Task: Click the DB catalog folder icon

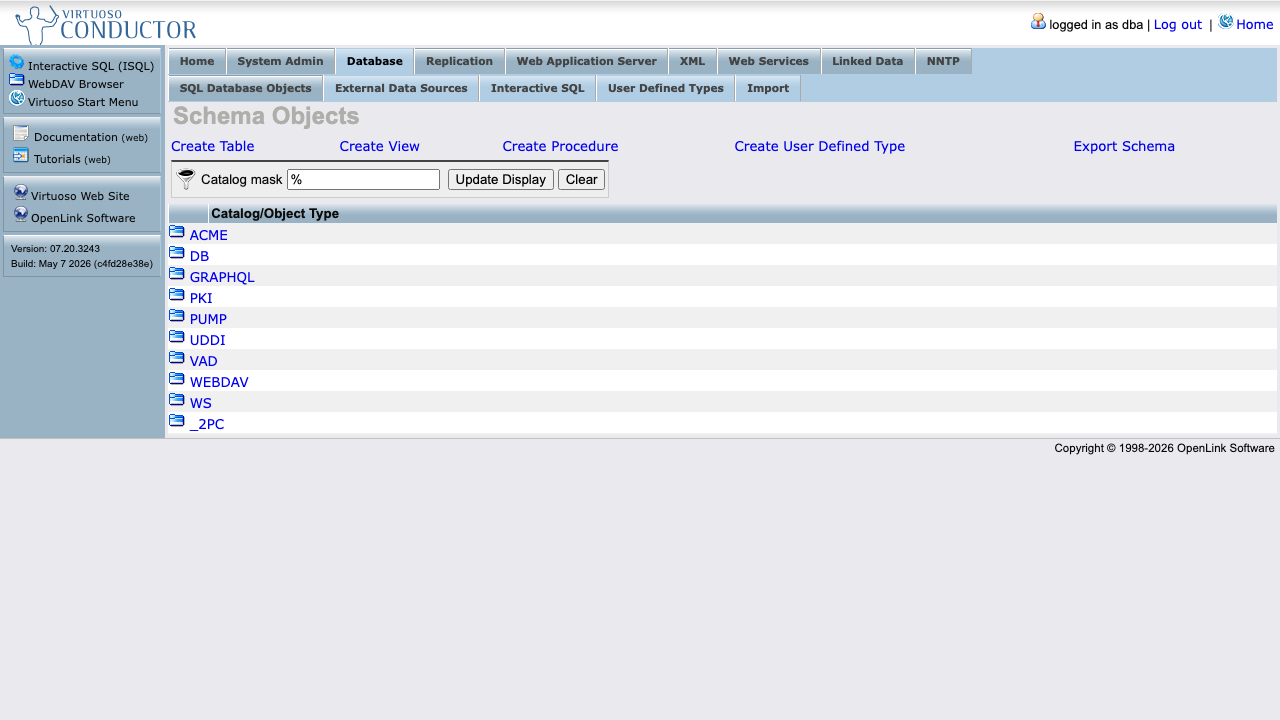Action: coord(177,253)
